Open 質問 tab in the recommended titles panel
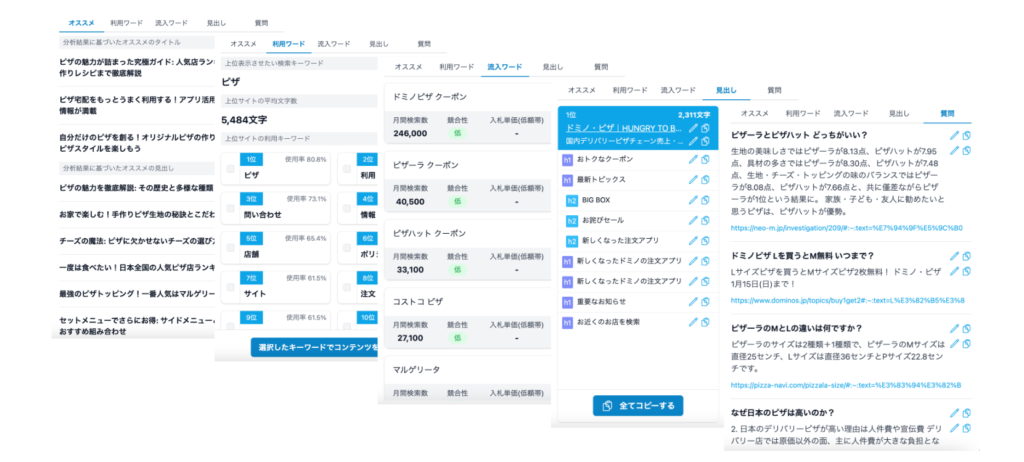 coord(261,23)
